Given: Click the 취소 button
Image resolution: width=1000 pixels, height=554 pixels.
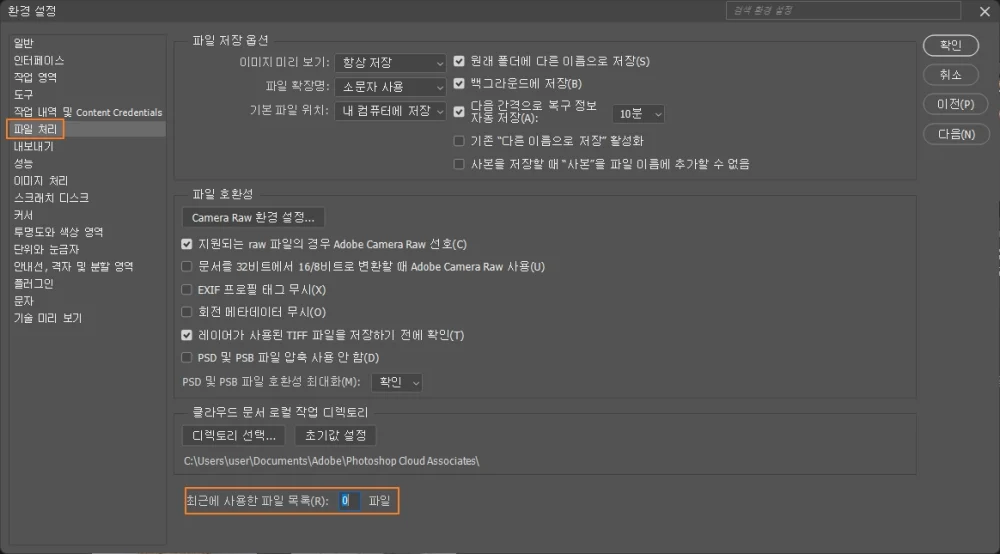Looking at the screenshot, I should [950, 75].
